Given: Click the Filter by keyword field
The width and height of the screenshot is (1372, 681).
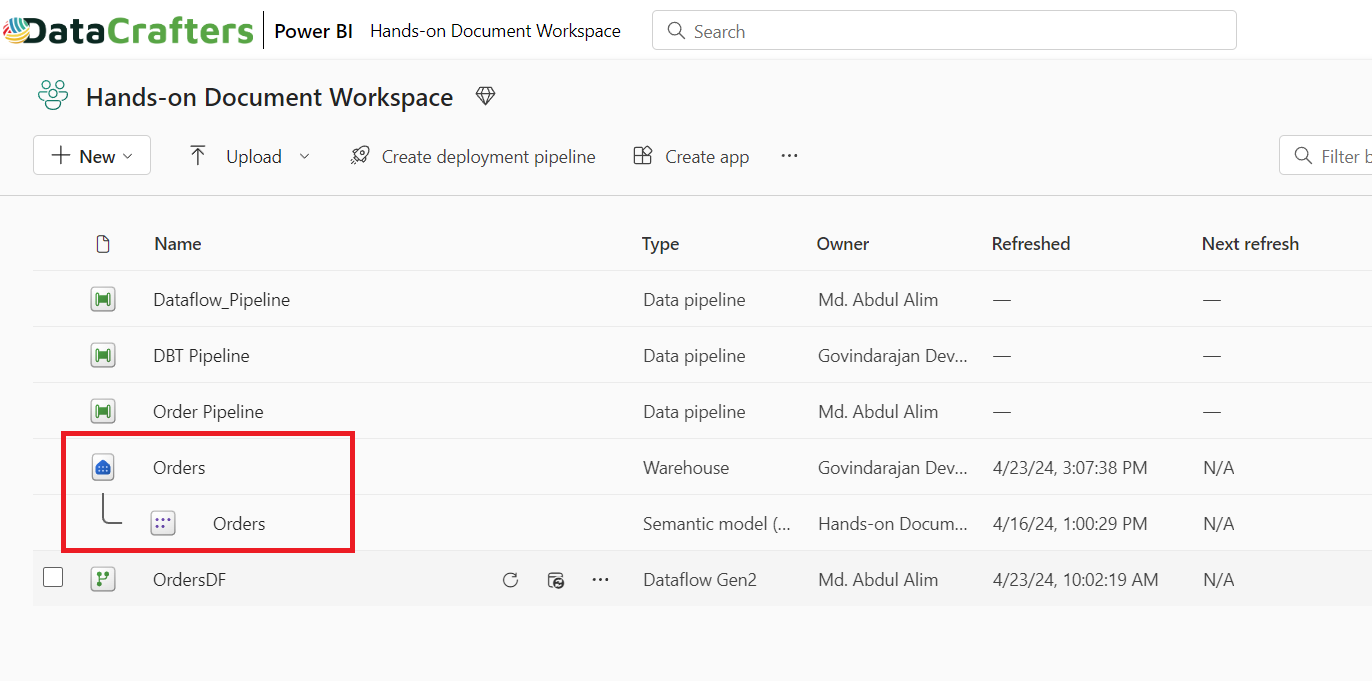Looking at the screenshot, I should [1330, 156].
